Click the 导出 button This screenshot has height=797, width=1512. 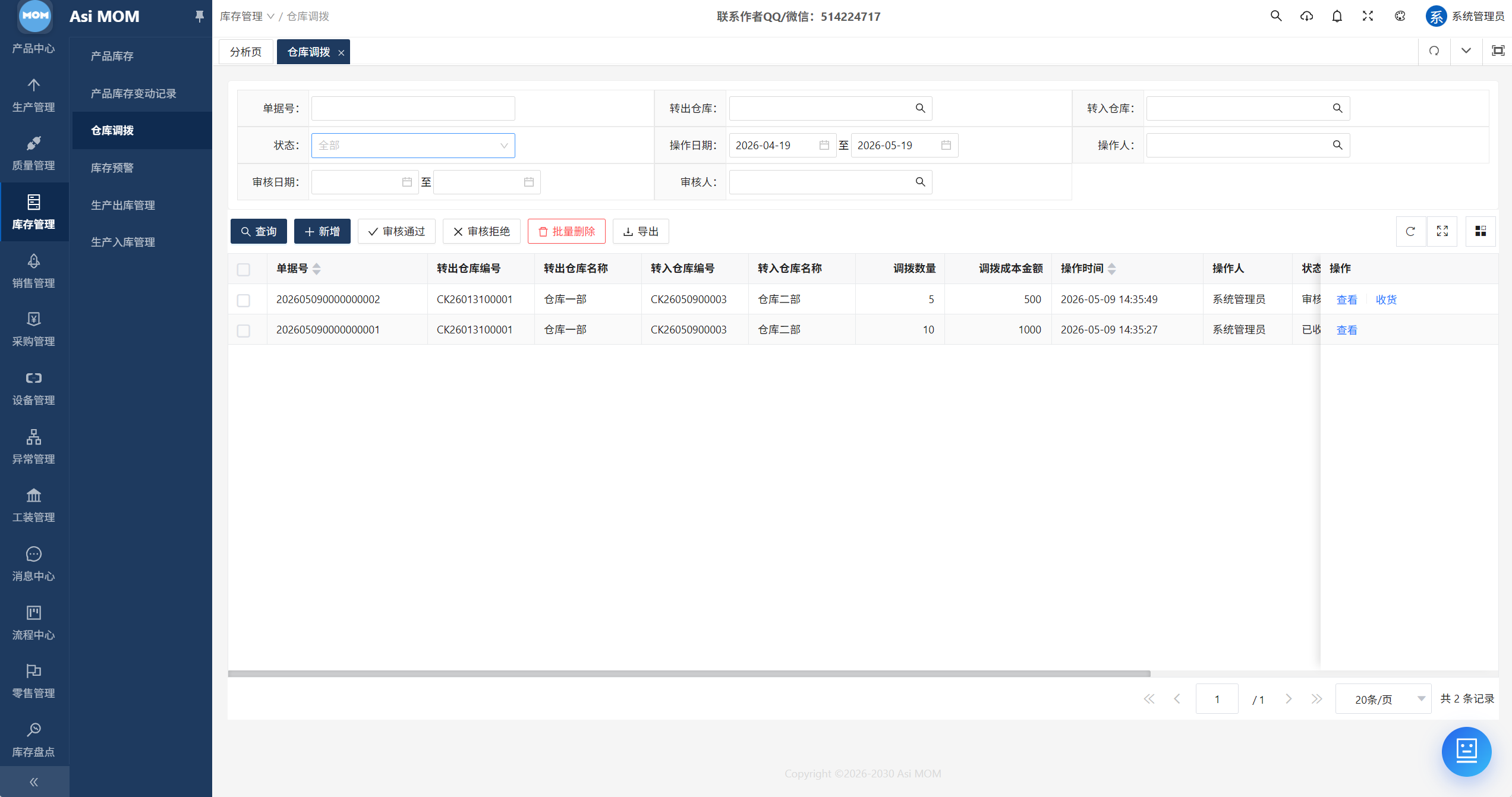click(x=641, y=231)
